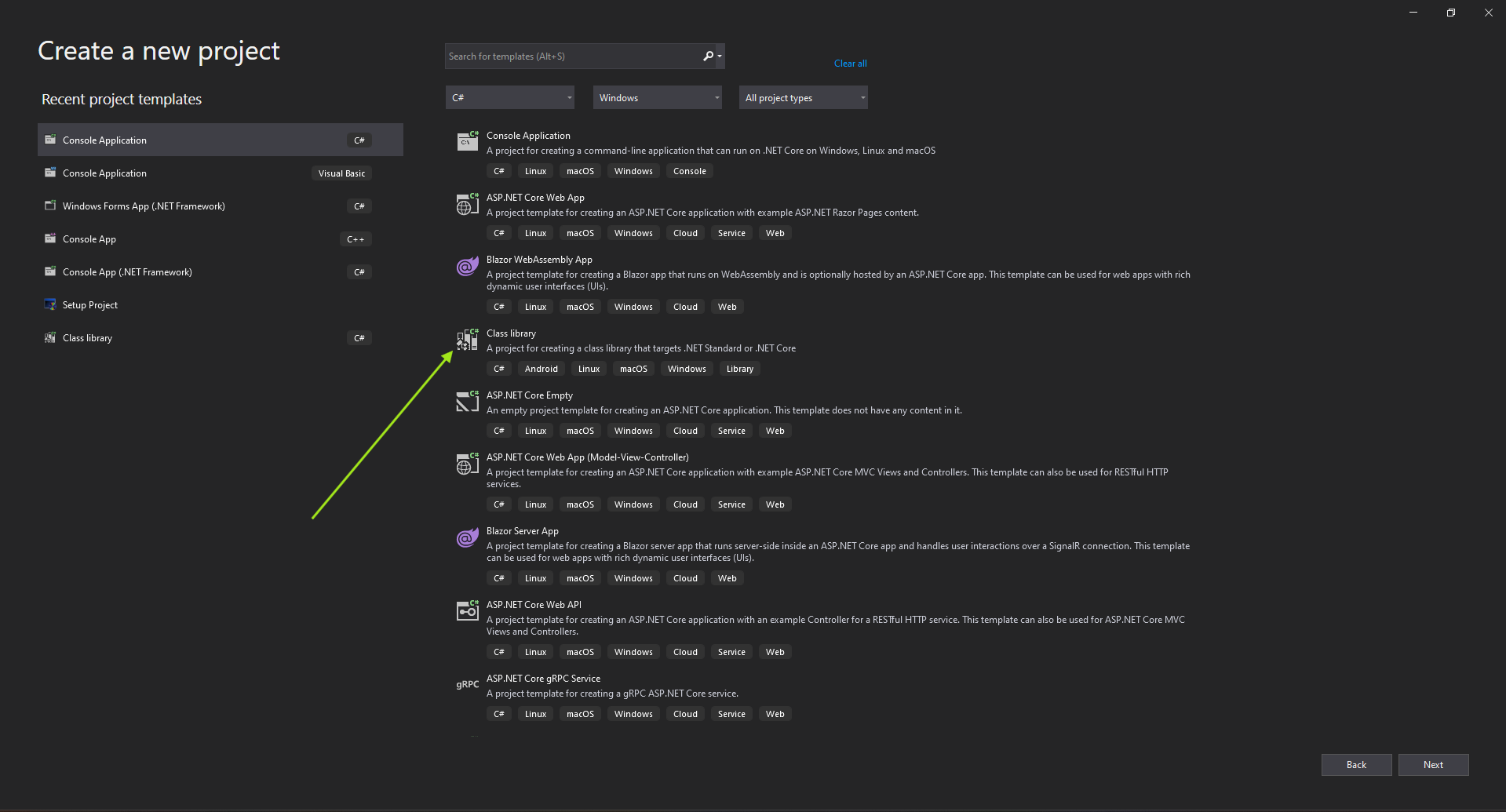Click the Visual Basic language badge
The image size is (1506, 812).
click(341, 173)
